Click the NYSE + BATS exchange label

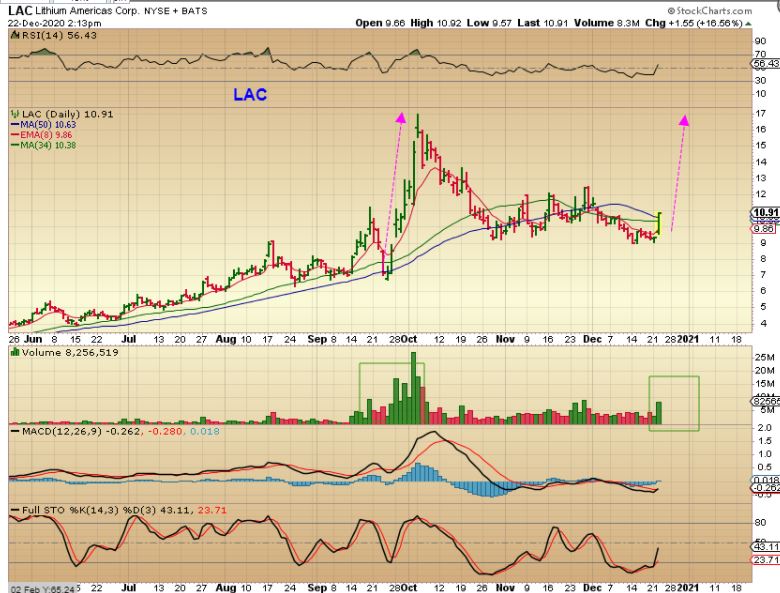pos(176,11)
